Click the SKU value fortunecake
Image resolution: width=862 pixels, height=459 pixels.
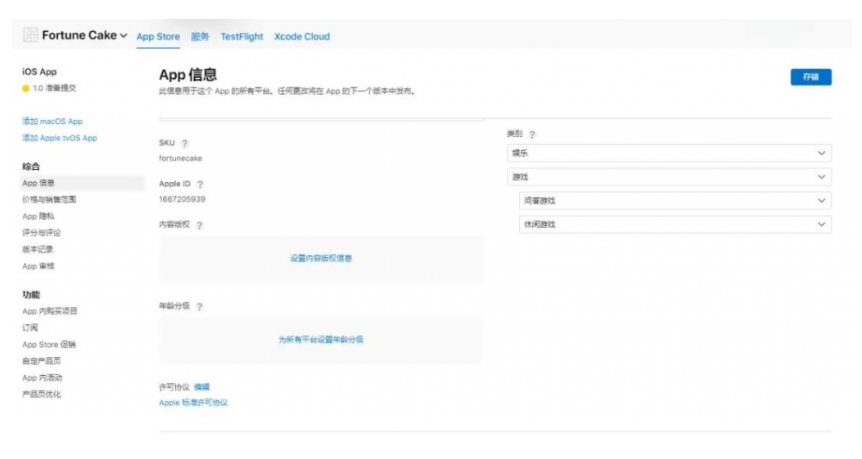180,158
